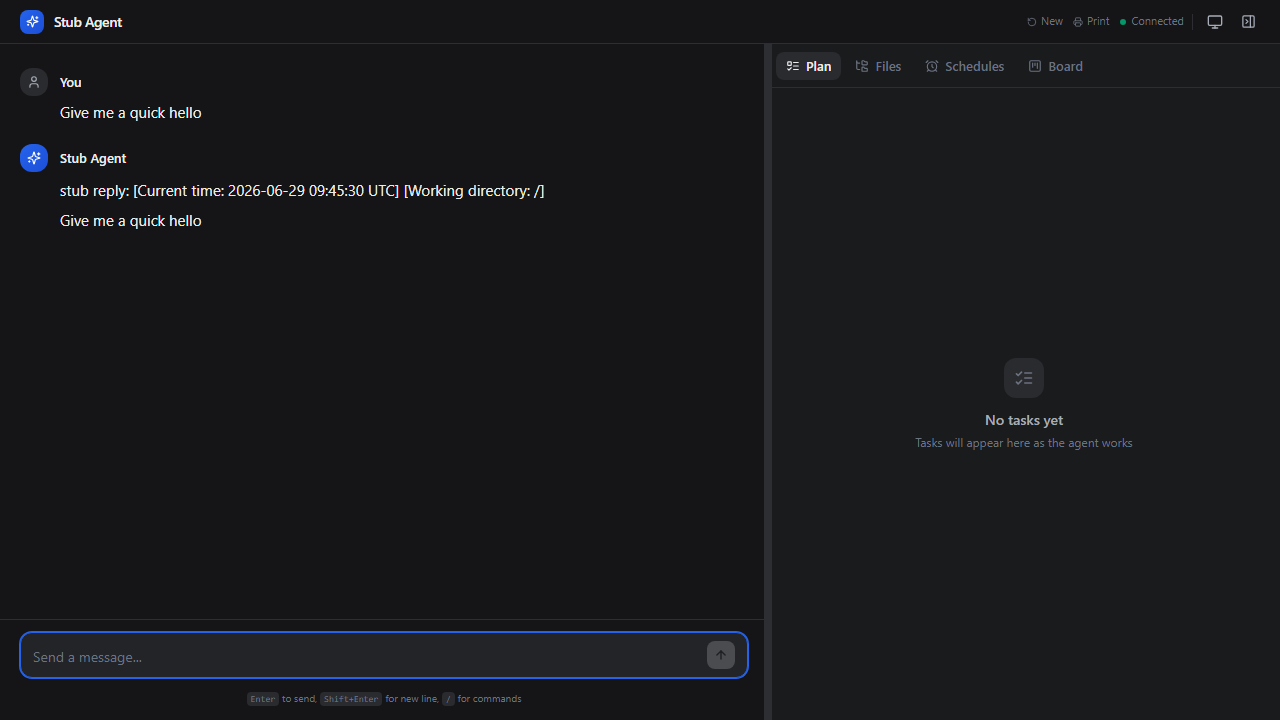Print the conversation
This screenshot has height=720, width=1280.
click(x=1091, y=21)
